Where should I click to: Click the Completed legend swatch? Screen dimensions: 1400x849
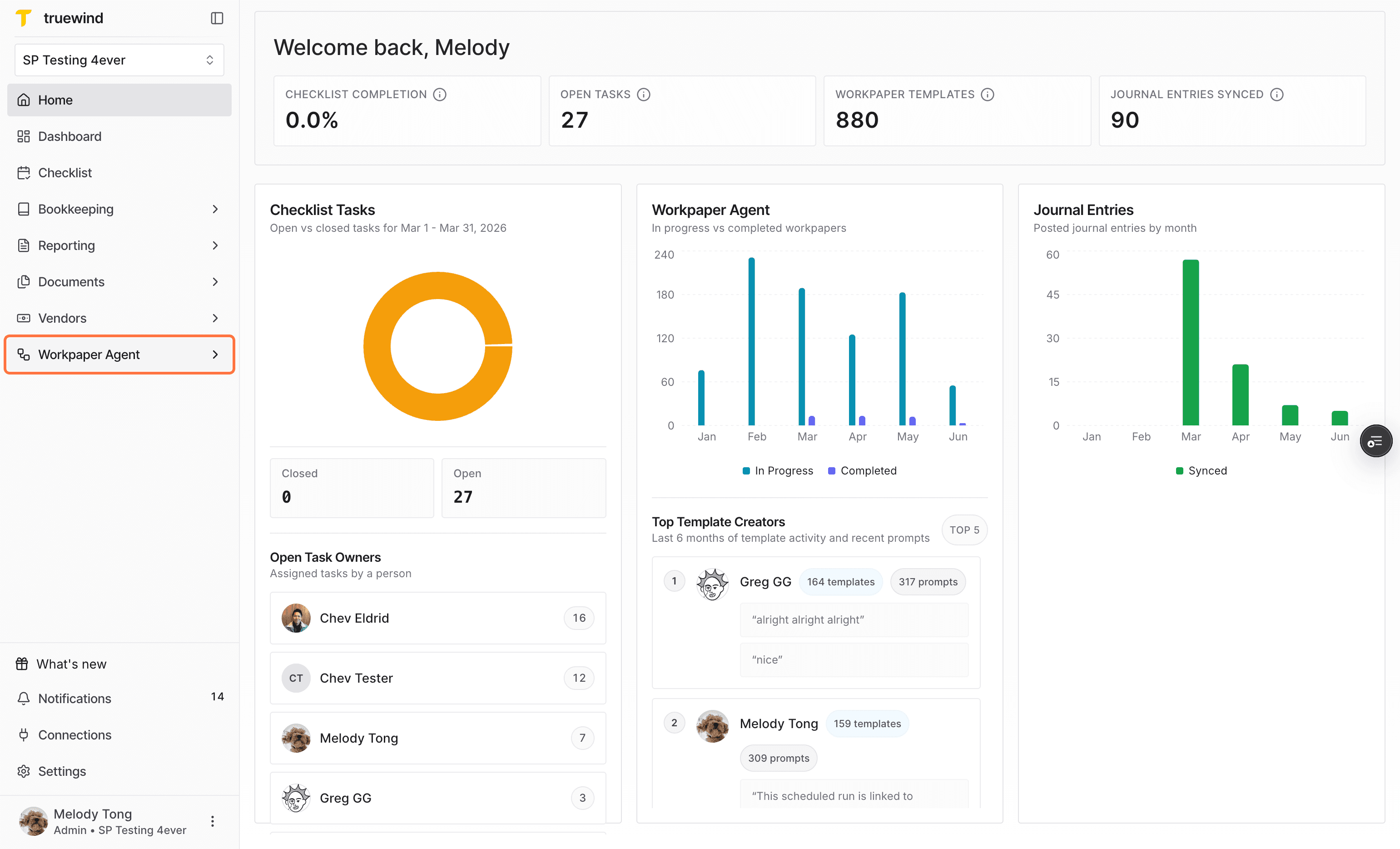832,471
